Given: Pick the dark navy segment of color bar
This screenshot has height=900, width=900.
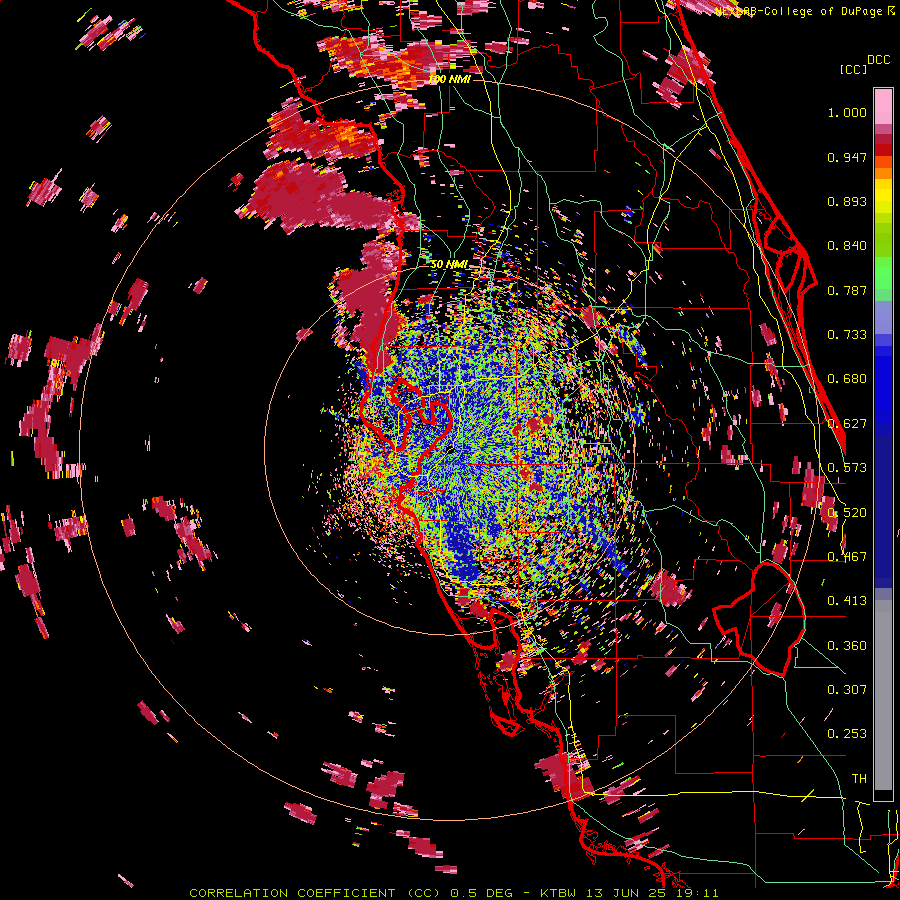Looking at the screenshot, I should pyautogui.click(x=883, y=511).
